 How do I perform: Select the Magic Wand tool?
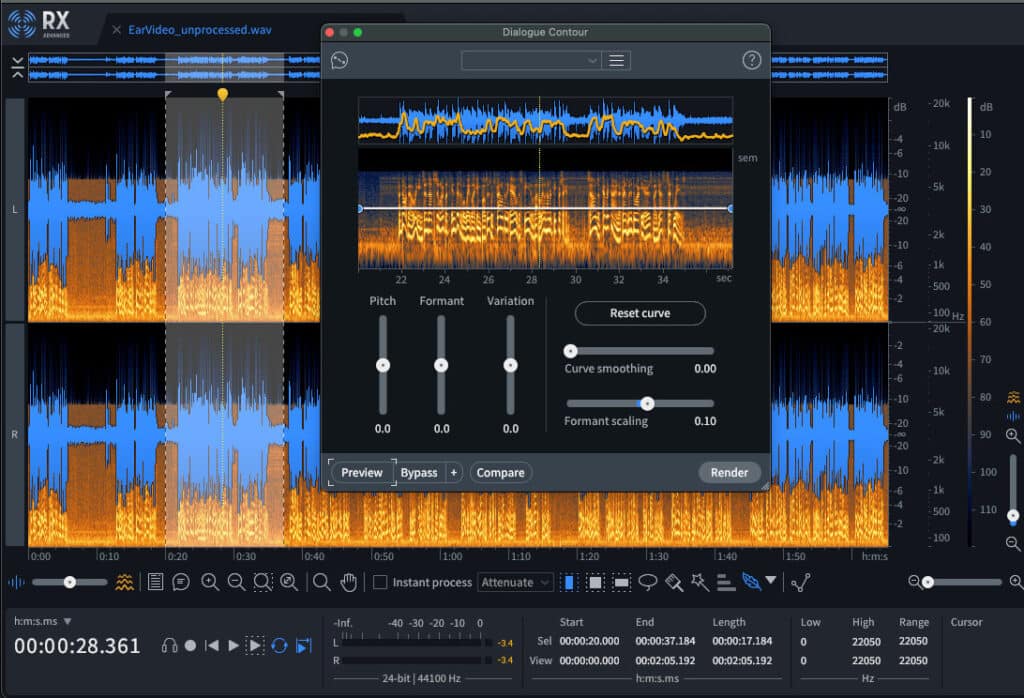pyautogui.click(x=699, y=582)
